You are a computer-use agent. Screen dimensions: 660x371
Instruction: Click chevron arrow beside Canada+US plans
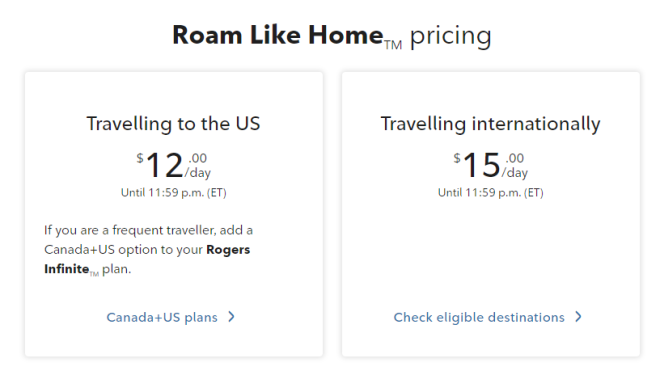pos(232,317)
